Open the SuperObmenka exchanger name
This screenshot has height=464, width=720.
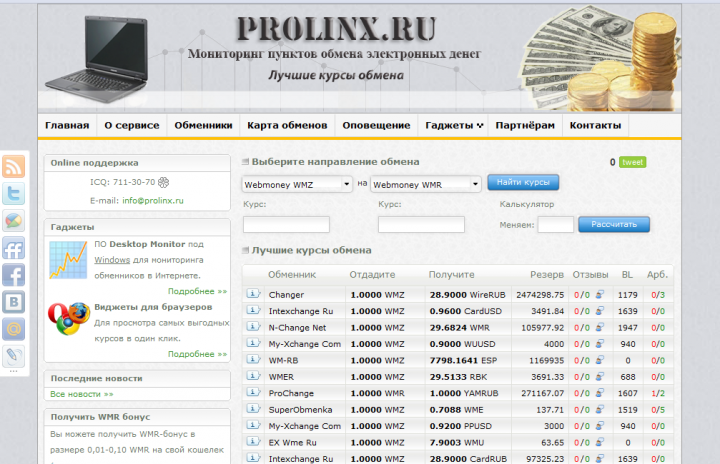300,410
